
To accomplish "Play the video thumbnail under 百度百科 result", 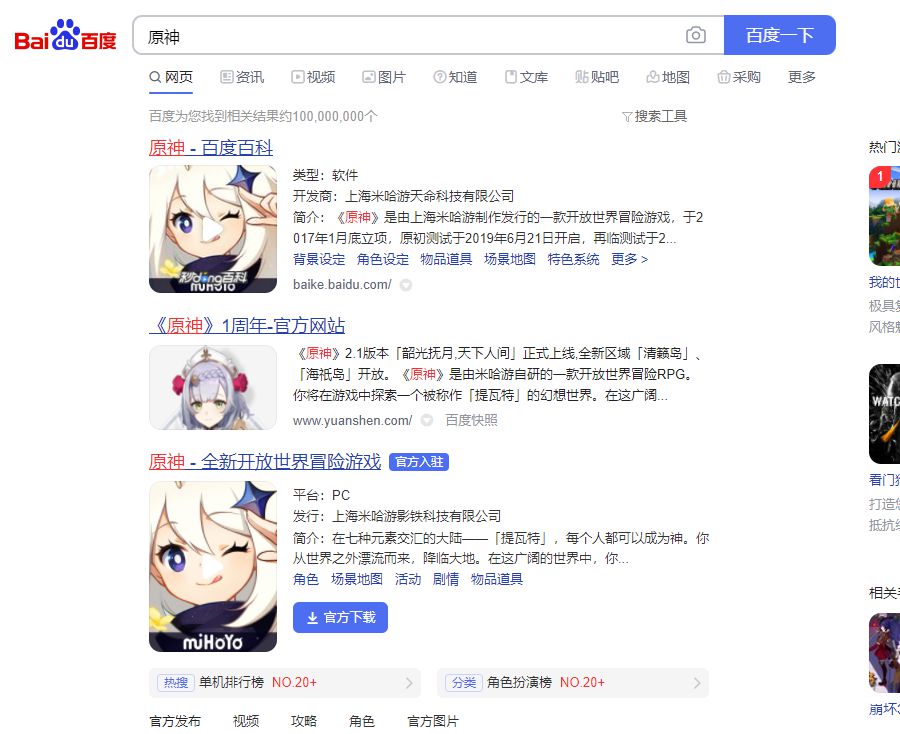I will tap(213, 229).
